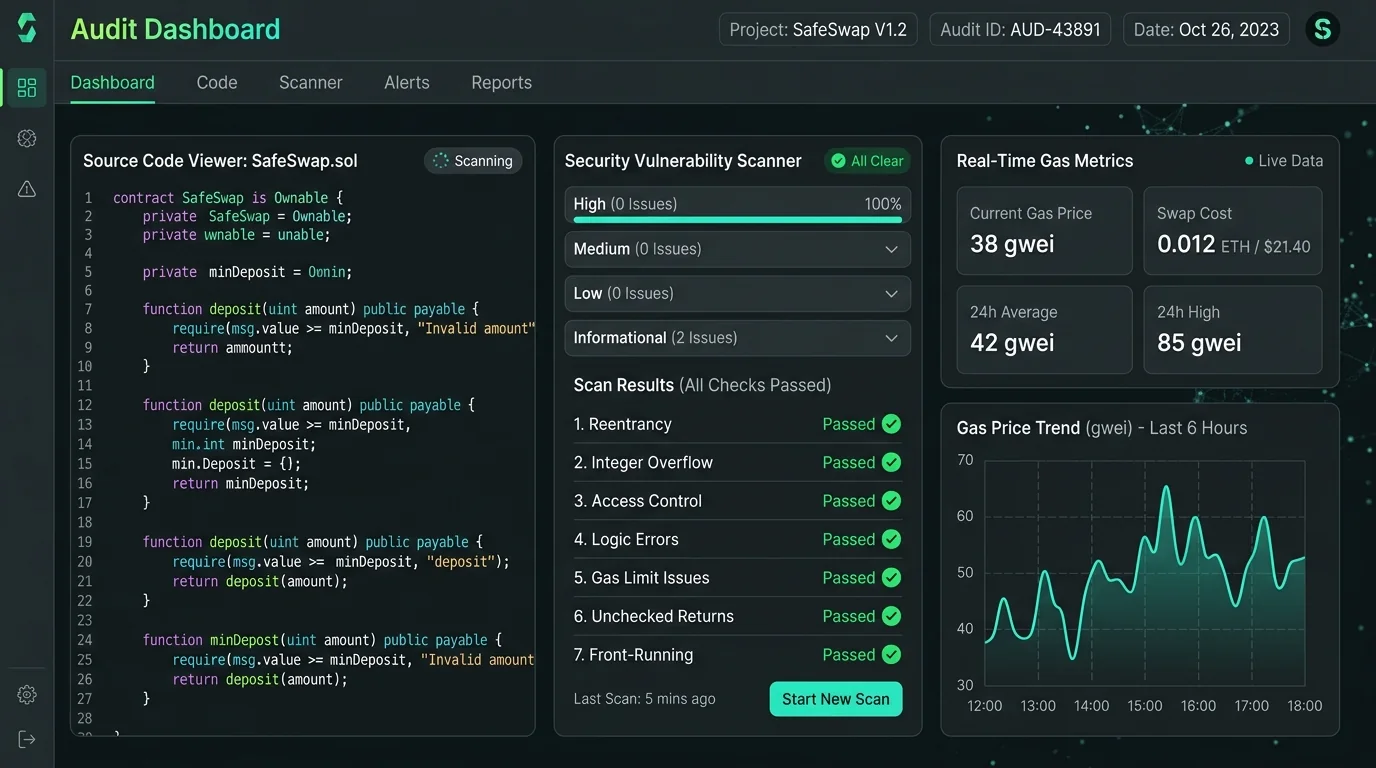The width and height of the screenshot is (1376, 768).
Task: Open the Scanner tab
Action: pyautogui.click(x=311, y=83)
